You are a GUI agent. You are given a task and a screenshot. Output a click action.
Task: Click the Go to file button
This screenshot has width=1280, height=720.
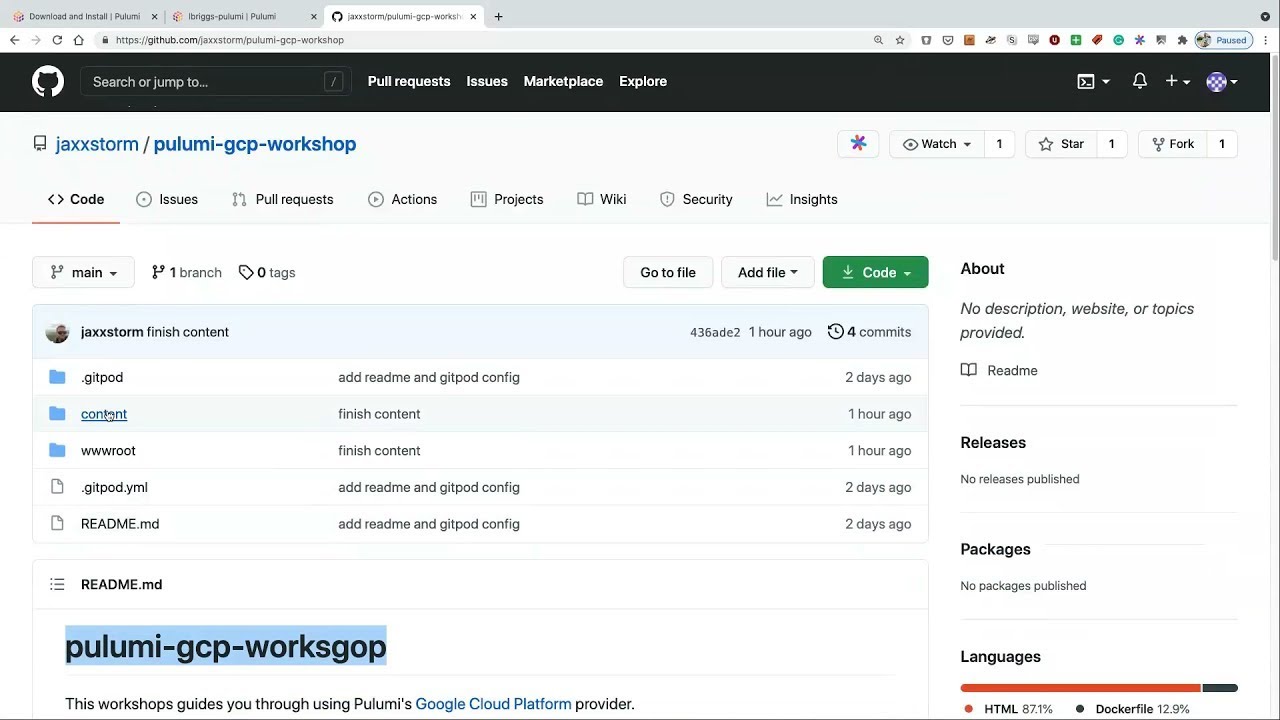668,272
